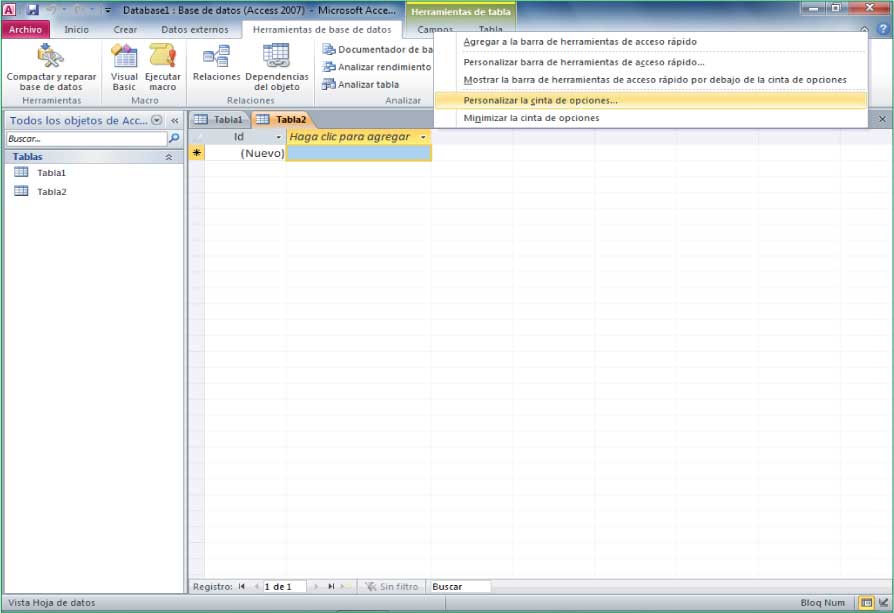The height and width of the screenshot is (613, 894).
Task: Collapse the Tablas group
Action: tap(169, 157)
